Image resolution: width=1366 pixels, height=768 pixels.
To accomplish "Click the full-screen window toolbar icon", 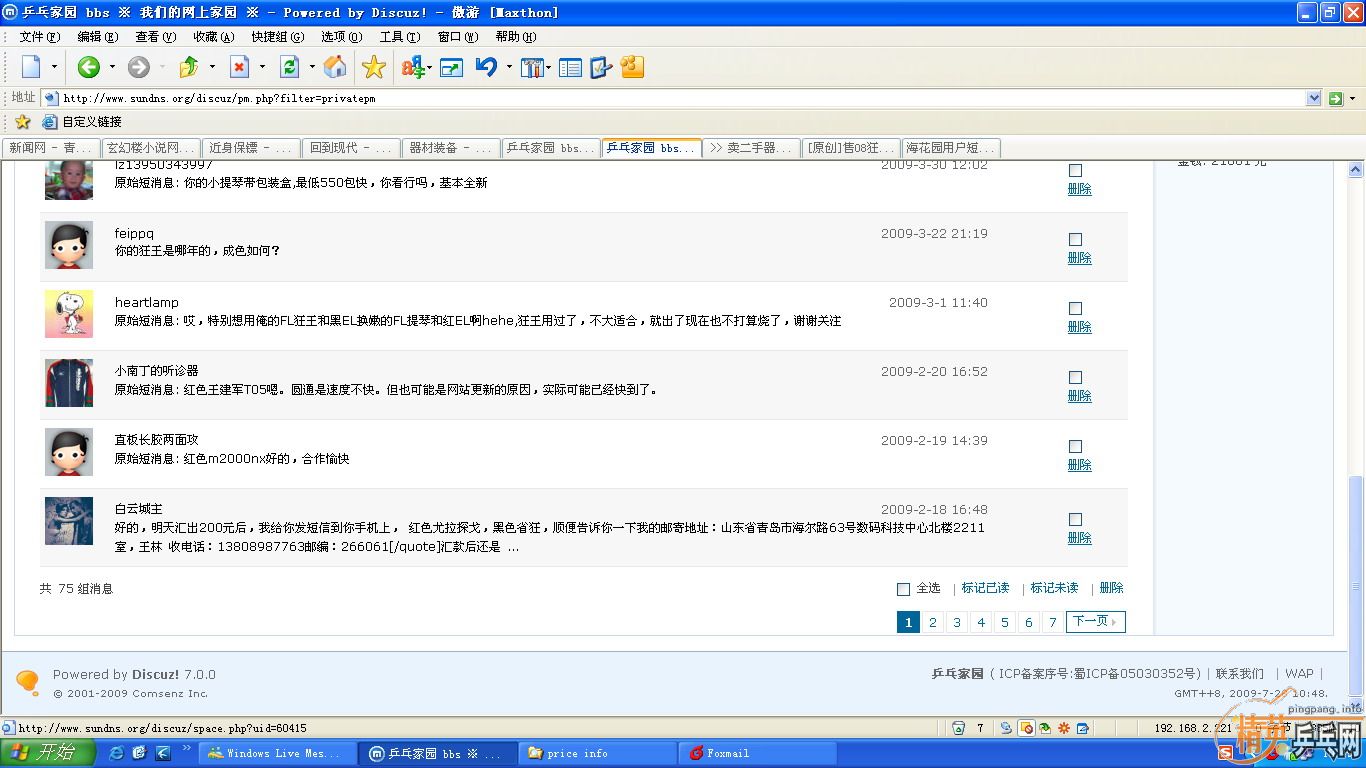I will (x=452, y=68).
